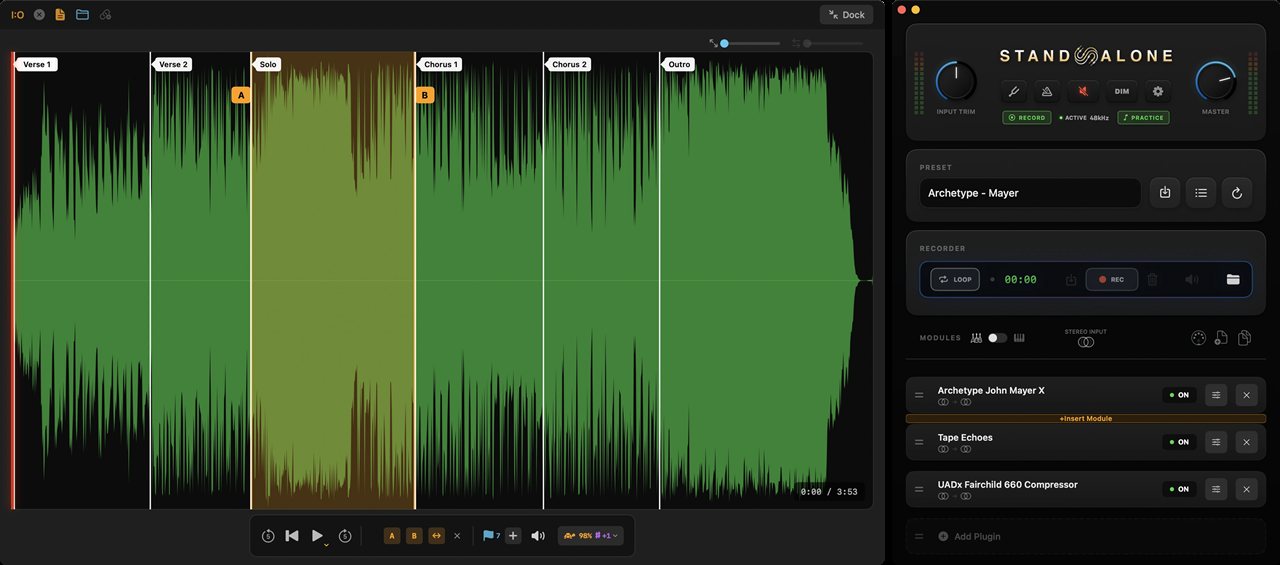Adjust the waveform zoom slider

coord(749,43)
